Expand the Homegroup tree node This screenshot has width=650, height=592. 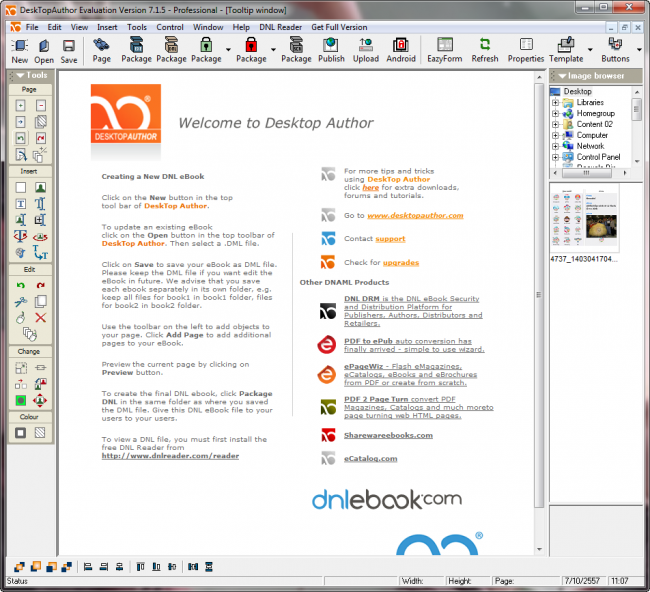(555, 113)
